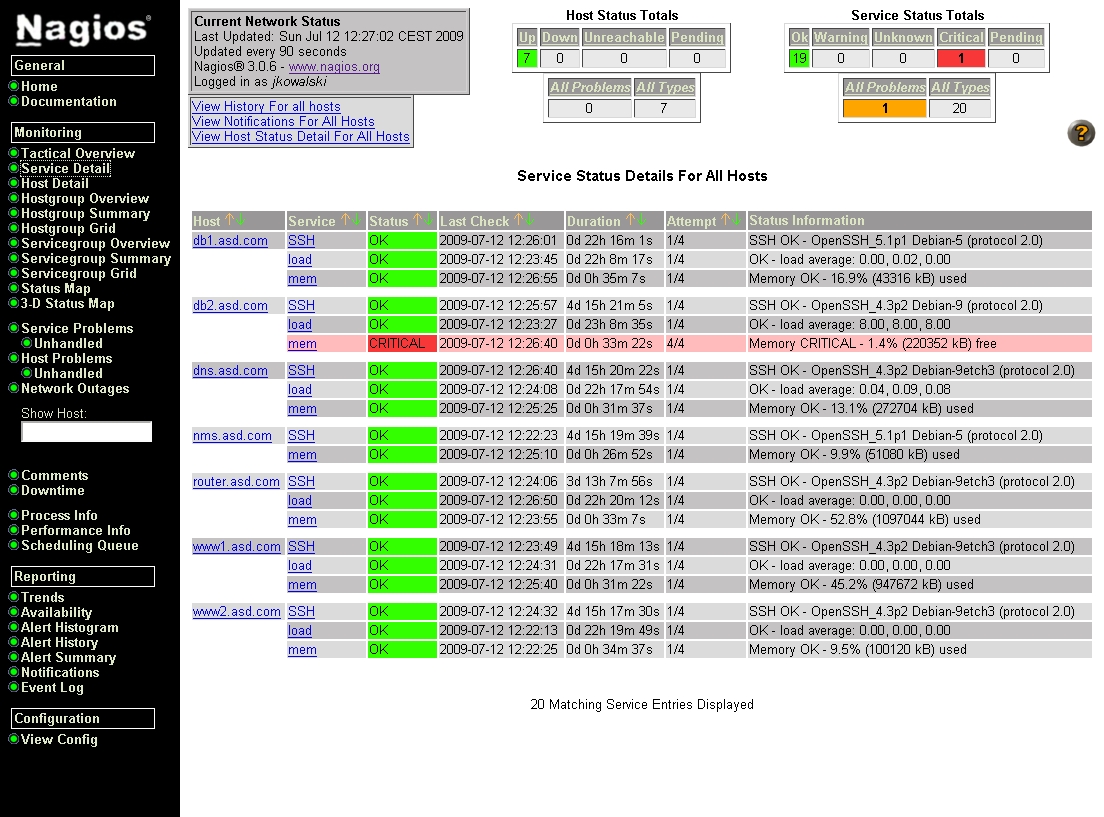Sort Status column descending with down arrow
Viewport: 1104px width, 817px height.
pyautogui.click(x=427, y=220)
